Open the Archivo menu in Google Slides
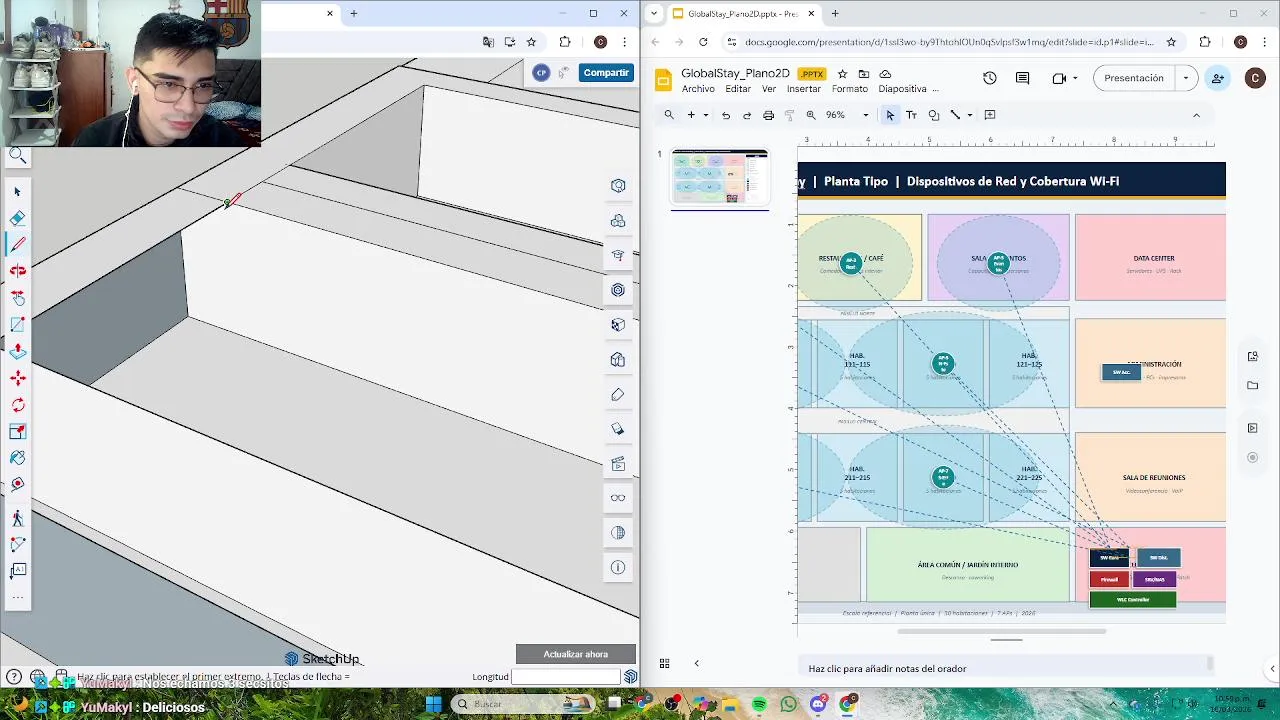 [x=698, y=89]
